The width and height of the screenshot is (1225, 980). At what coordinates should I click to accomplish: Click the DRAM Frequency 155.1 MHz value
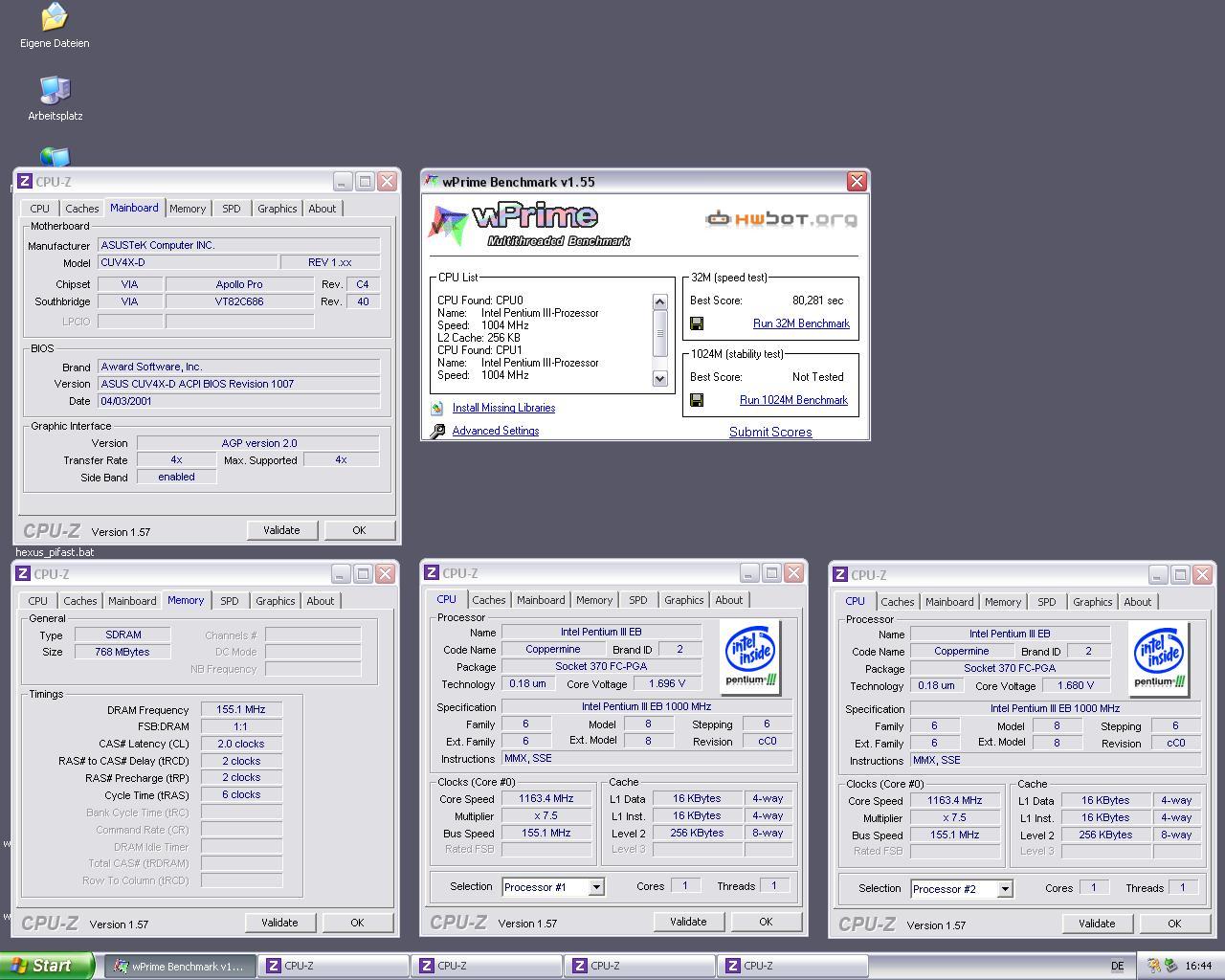[241, 709]
